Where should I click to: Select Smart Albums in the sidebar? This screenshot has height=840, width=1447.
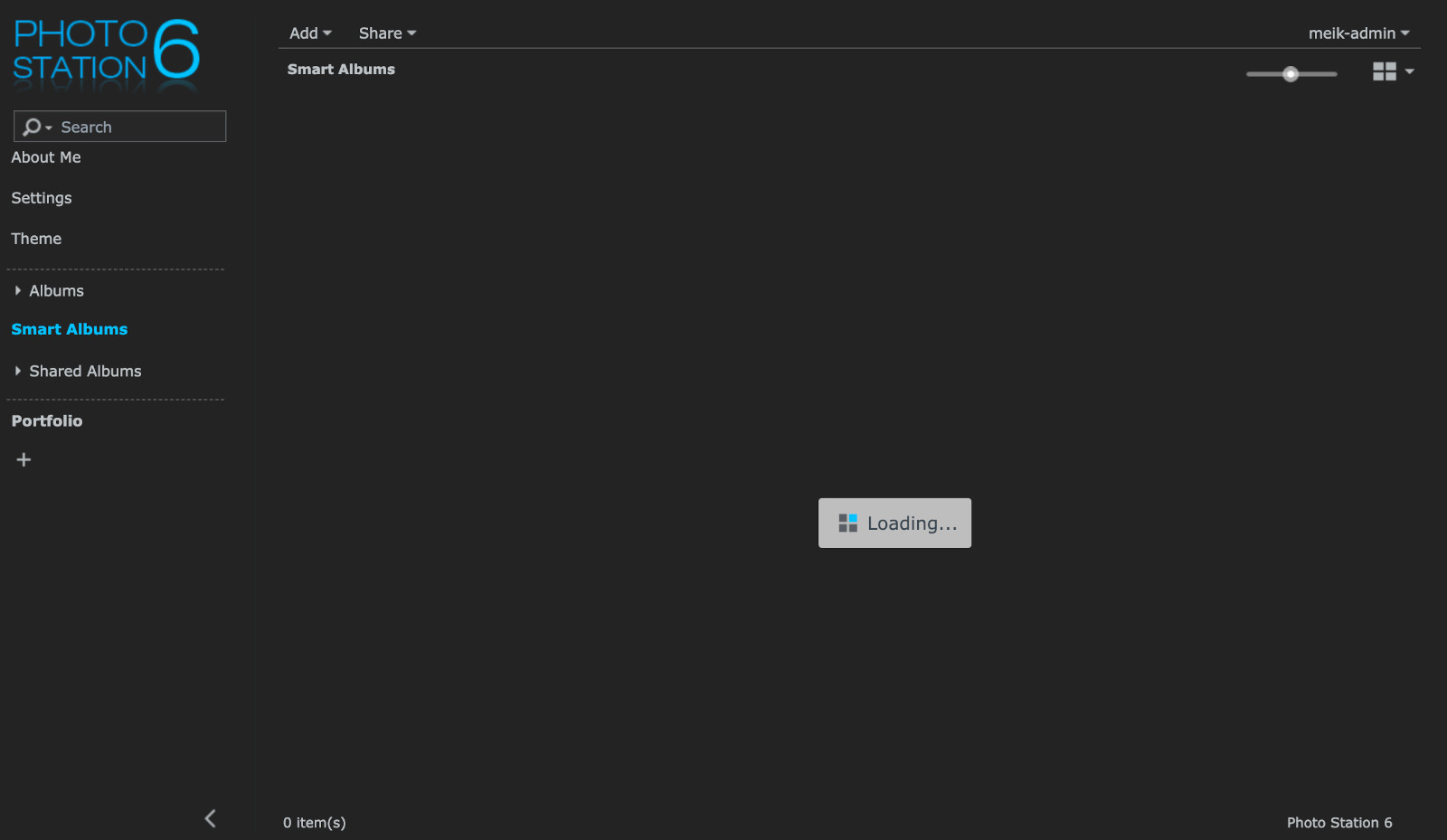pyautogui.click(x=70, y=329)
